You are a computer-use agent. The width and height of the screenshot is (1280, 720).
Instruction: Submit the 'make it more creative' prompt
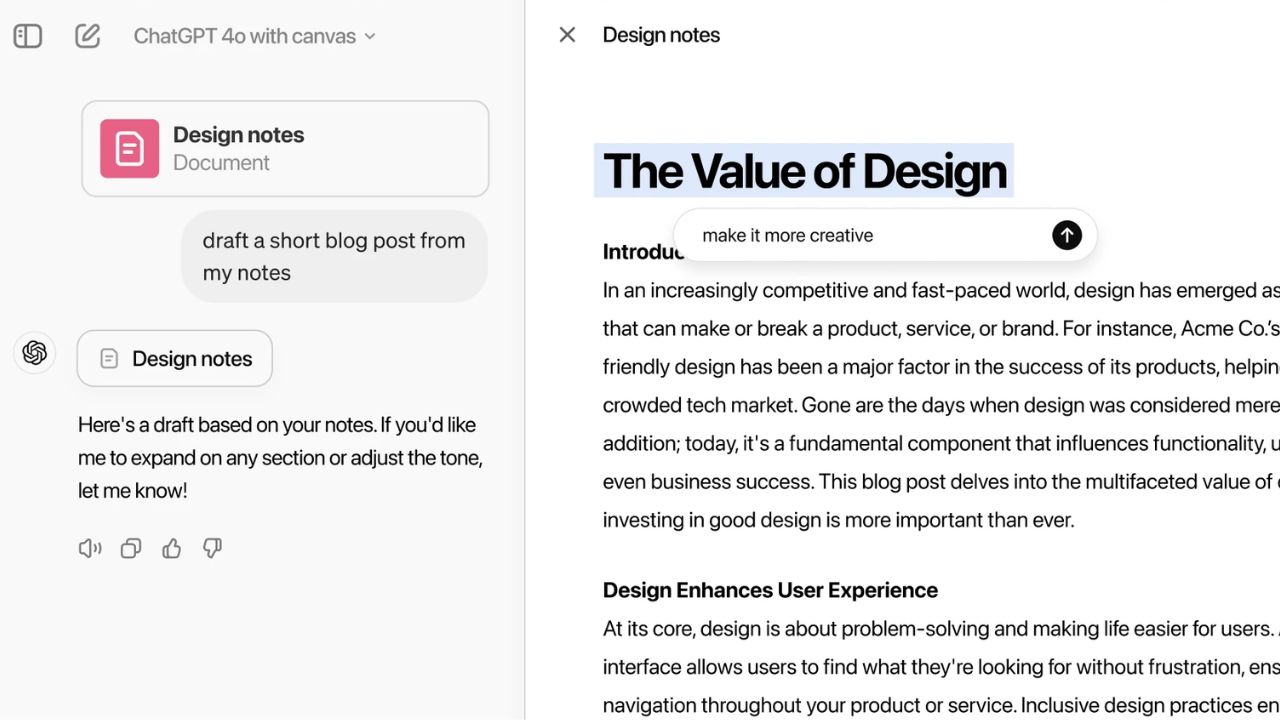coord(1067,235)
